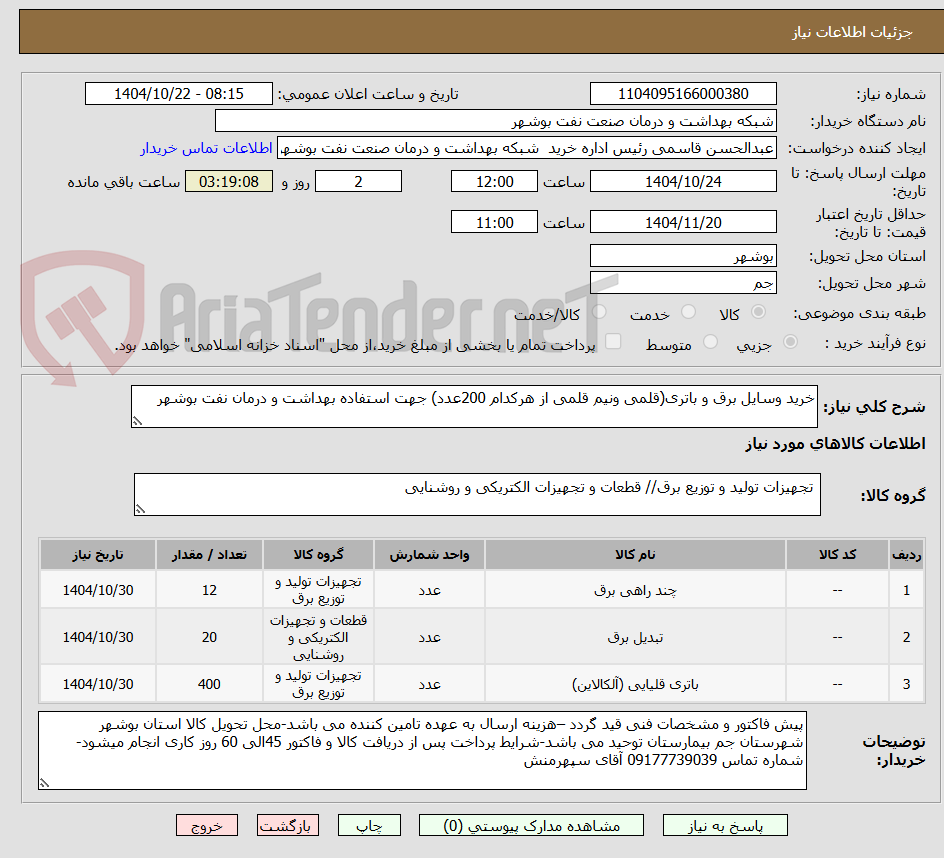Click the خروج exit button
The image size is (944, 858).
click(x=206, y=825)
